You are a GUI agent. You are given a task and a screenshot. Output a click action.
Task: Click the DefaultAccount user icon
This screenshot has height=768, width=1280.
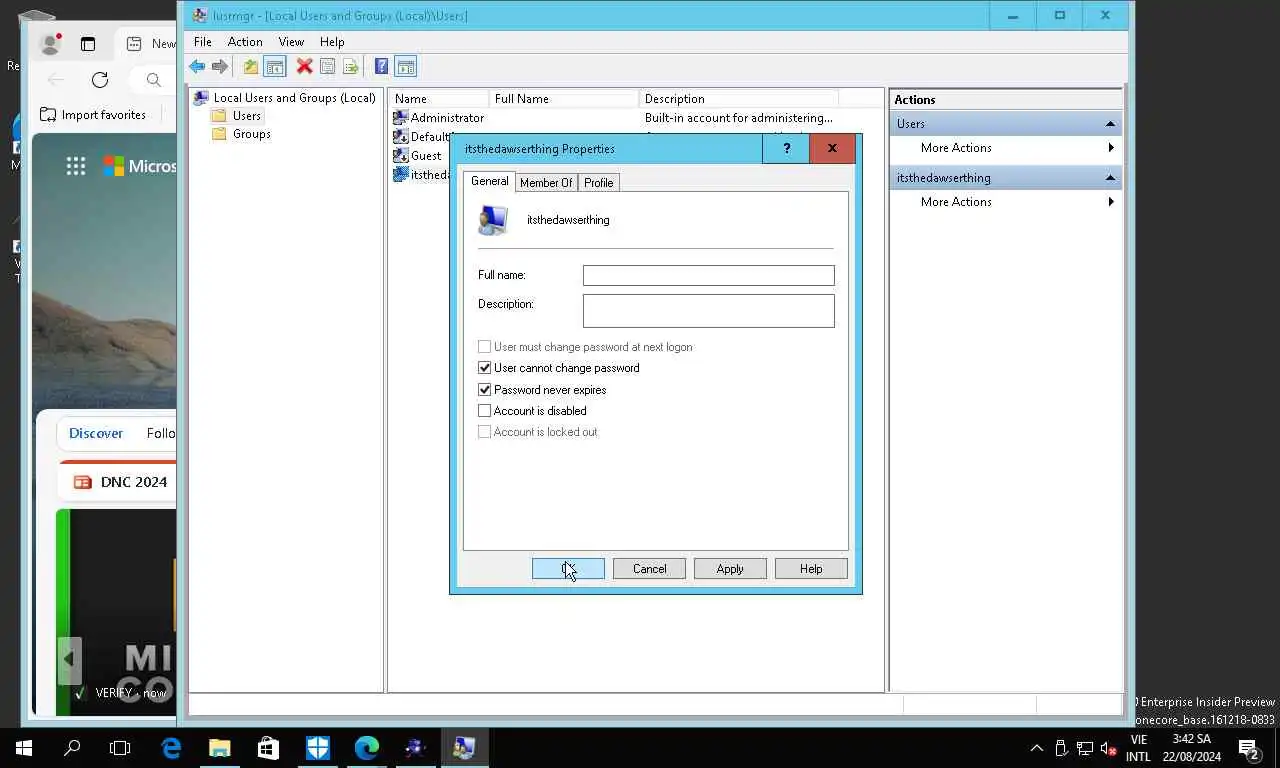401,137
